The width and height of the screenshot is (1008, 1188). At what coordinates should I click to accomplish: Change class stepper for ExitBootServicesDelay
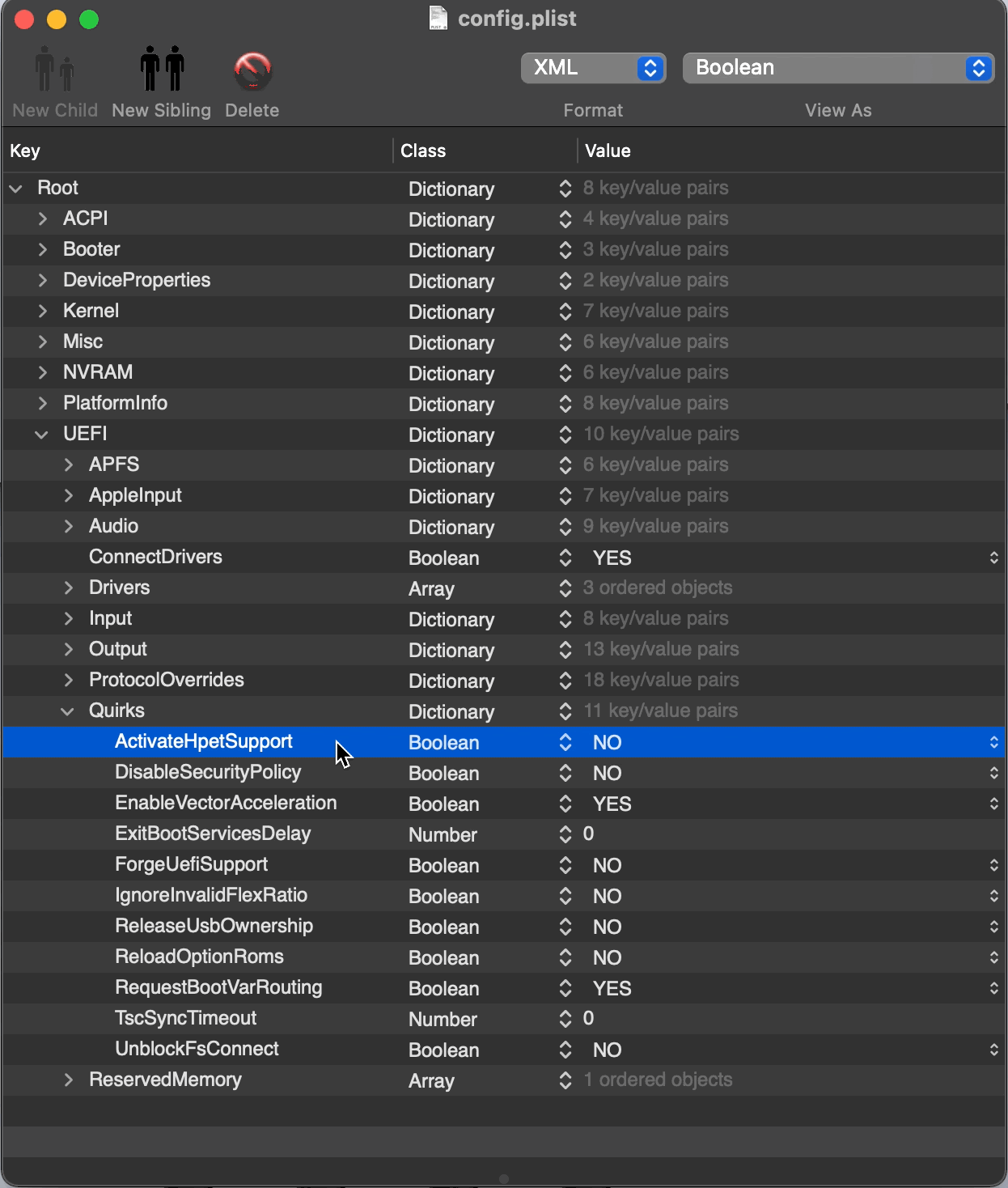(x=565, y=834)
